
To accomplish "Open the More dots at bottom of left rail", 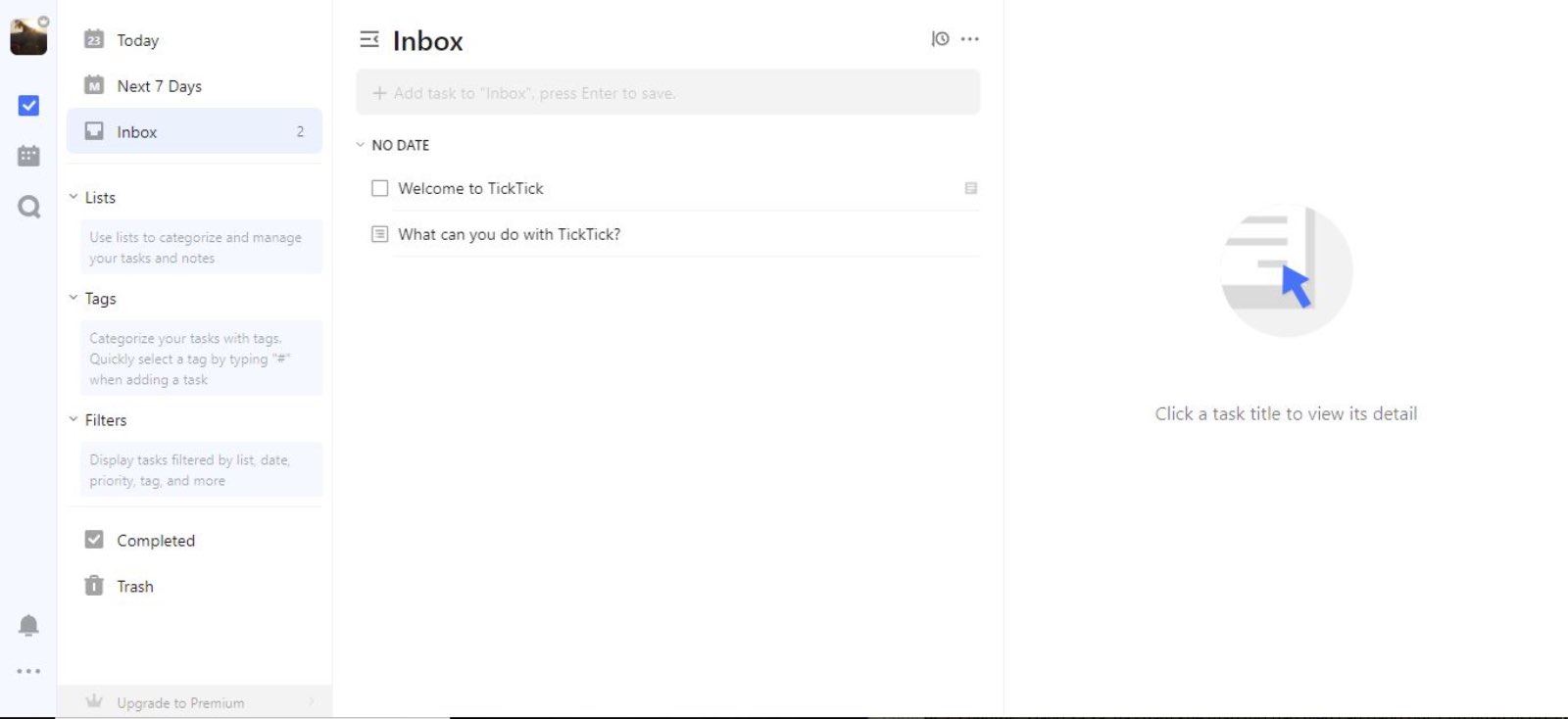I will pos(28,671).
